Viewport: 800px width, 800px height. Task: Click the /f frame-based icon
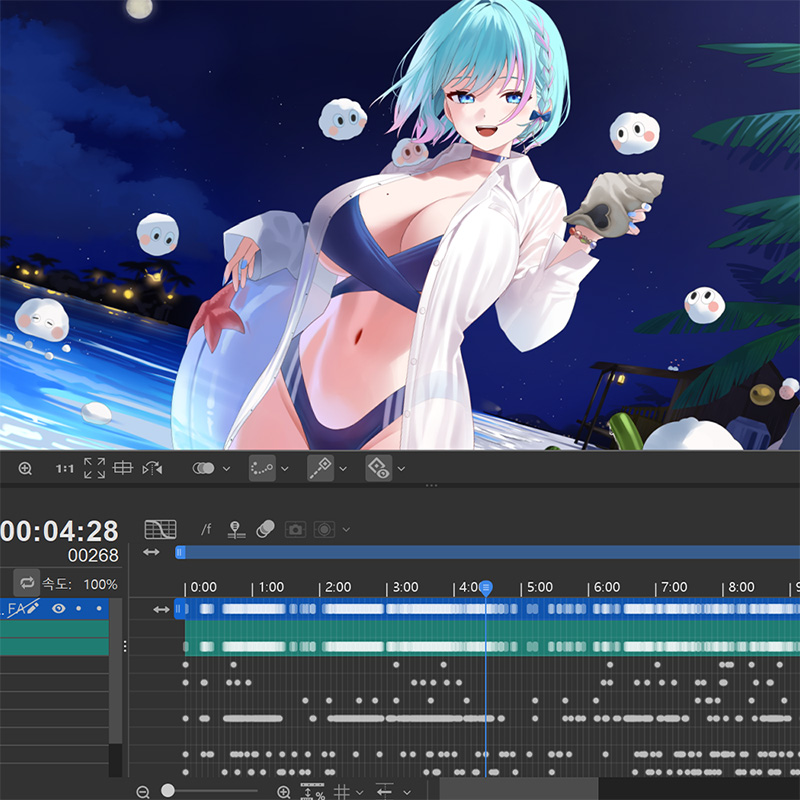point(206,529)
